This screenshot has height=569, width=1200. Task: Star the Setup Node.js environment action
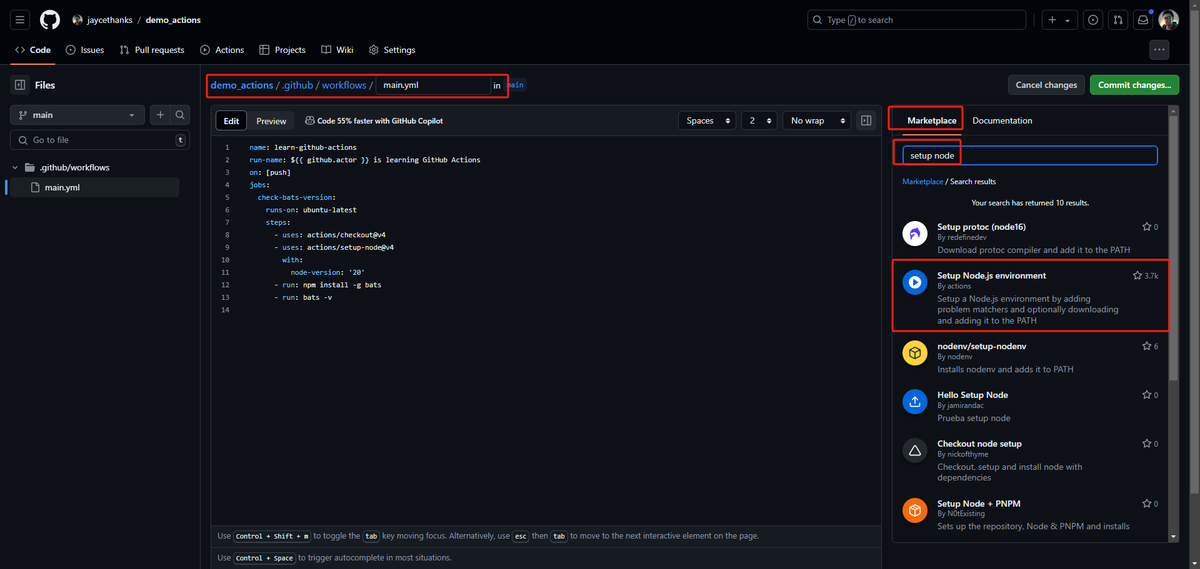click(1138, 275)
